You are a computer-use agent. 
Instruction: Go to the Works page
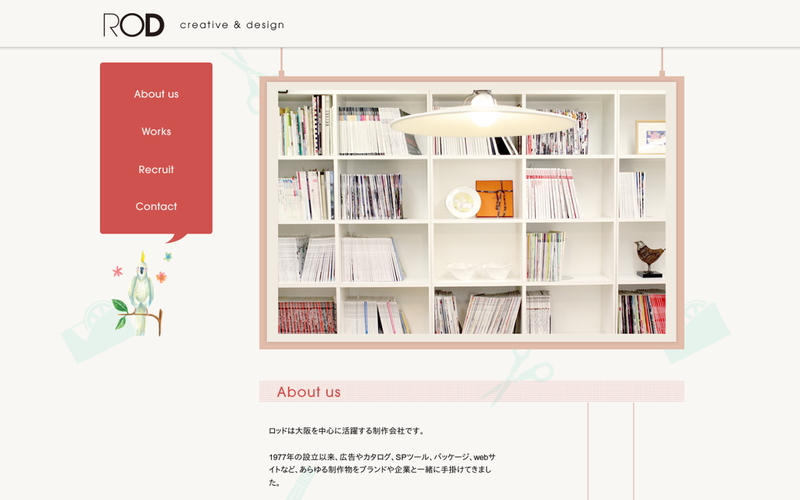coord(156,132)
